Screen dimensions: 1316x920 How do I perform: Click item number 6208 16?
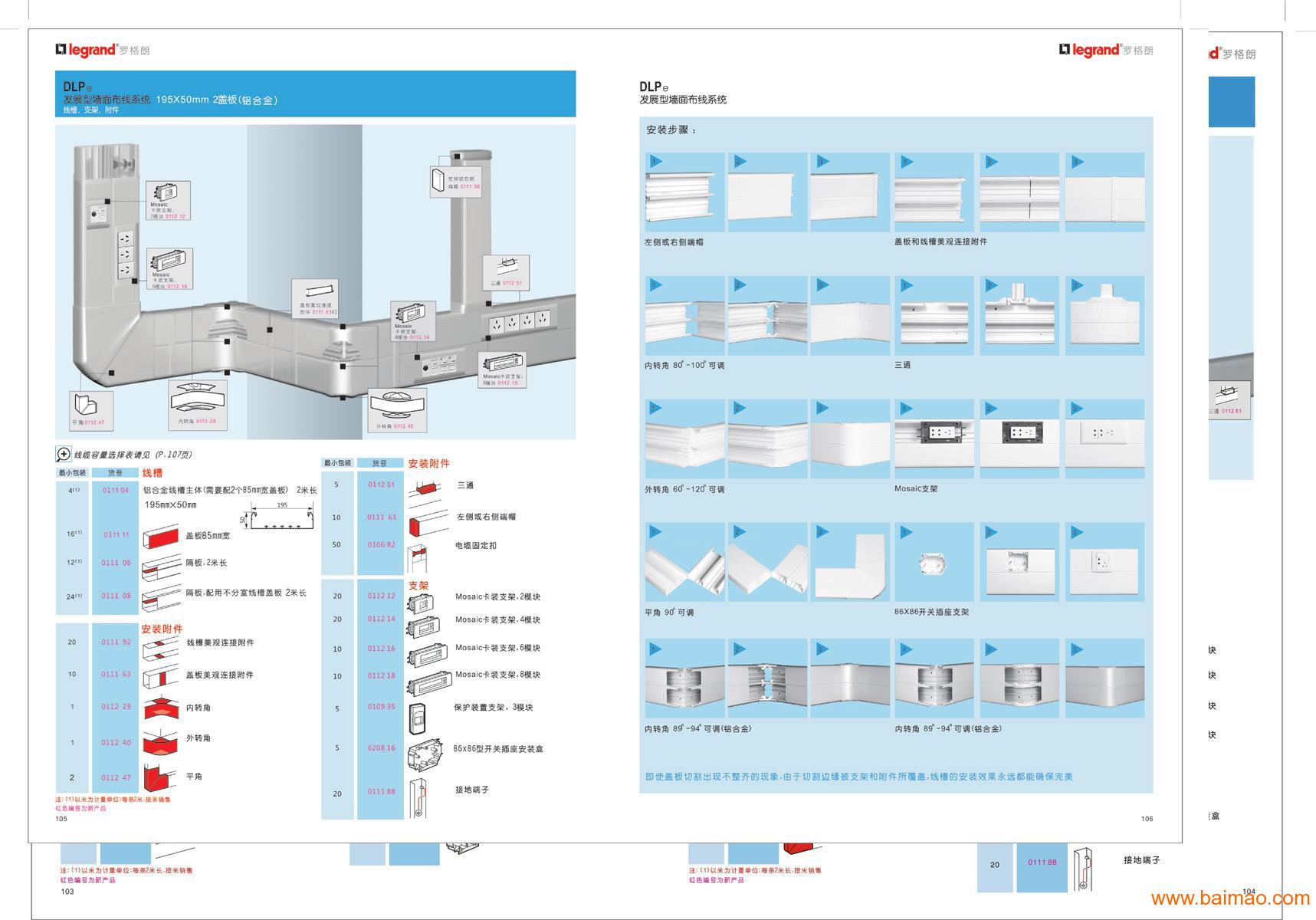[381, 747]
